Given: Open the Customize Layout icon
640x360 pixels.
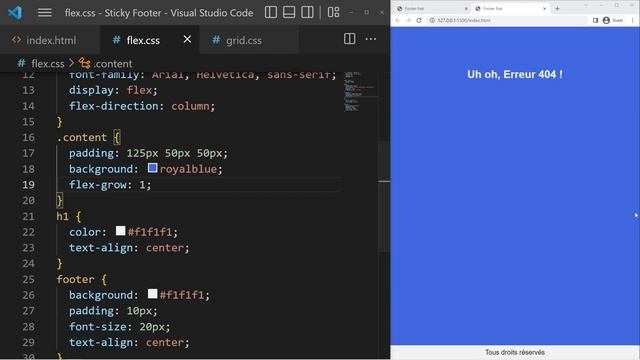Looking at the screenshot, I should [x=333, y=12].
